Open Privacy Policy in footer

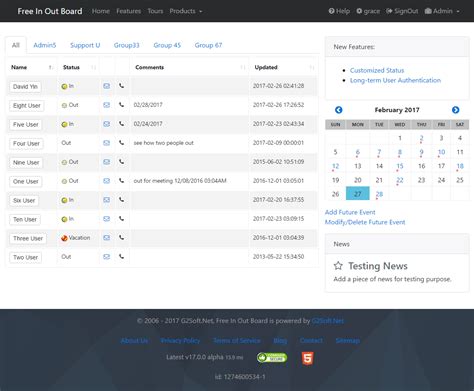tap(180, 340)
